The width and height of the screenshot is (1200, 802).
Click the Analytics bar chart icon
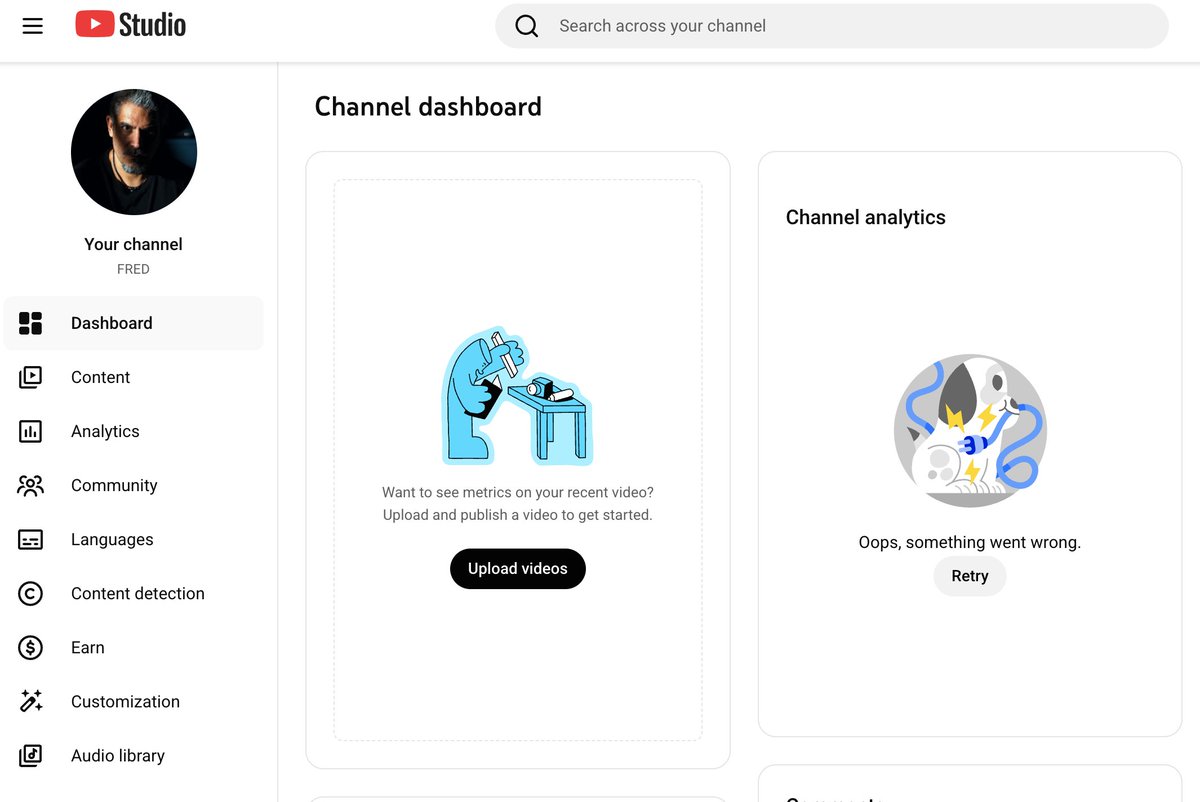click(x=31, y=431)
